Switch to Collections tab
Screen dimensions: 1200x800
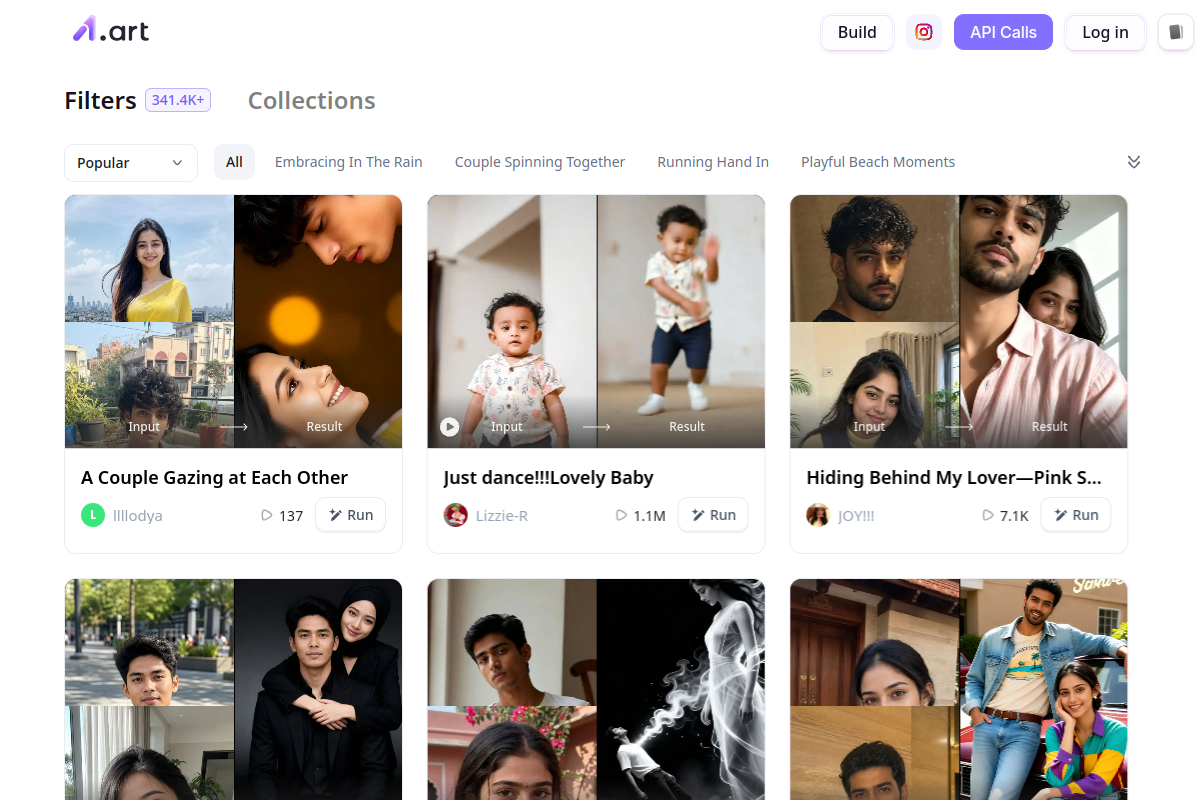click(x=312, y=101)
